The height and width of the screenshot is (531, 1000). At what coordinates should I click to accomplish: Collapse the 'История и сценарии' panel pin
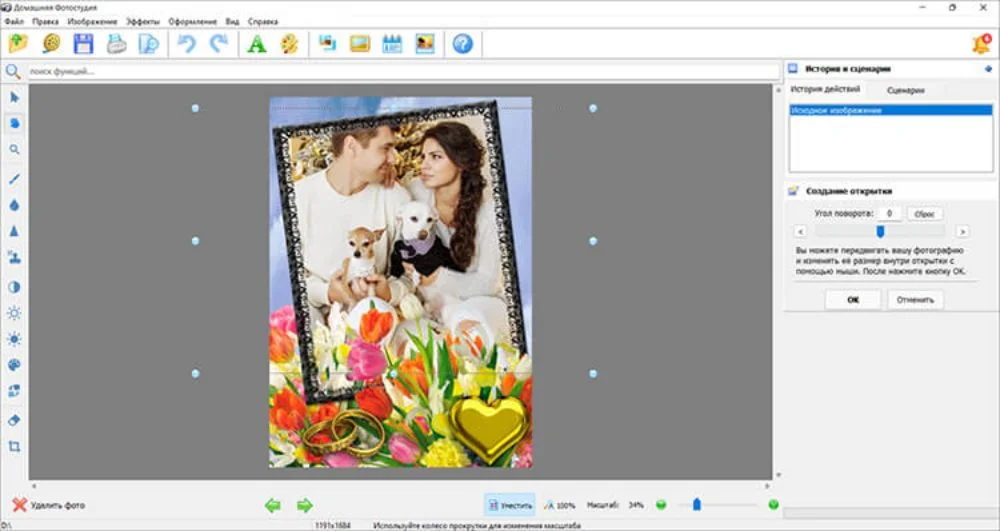coord(989,69)
